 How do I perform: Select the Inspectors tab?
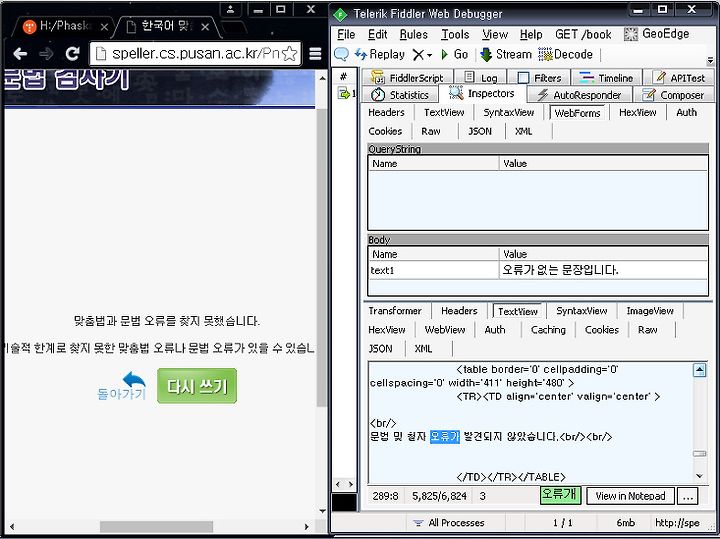pyautogui.click(x=482, y=94)
